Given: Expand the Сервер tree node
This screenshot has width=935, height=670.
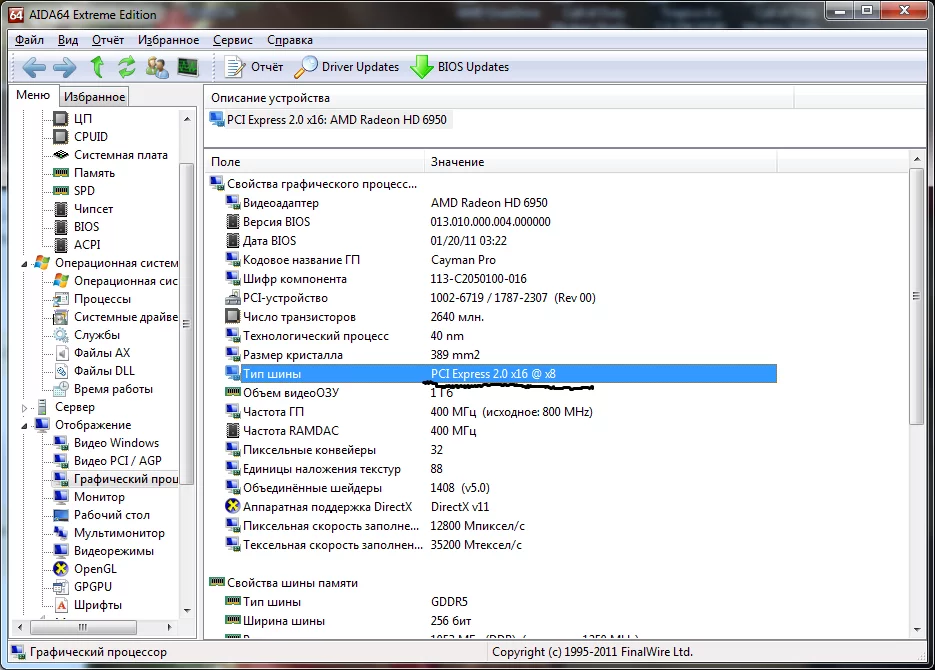Looking at the screenshot, I should [24, 408].
